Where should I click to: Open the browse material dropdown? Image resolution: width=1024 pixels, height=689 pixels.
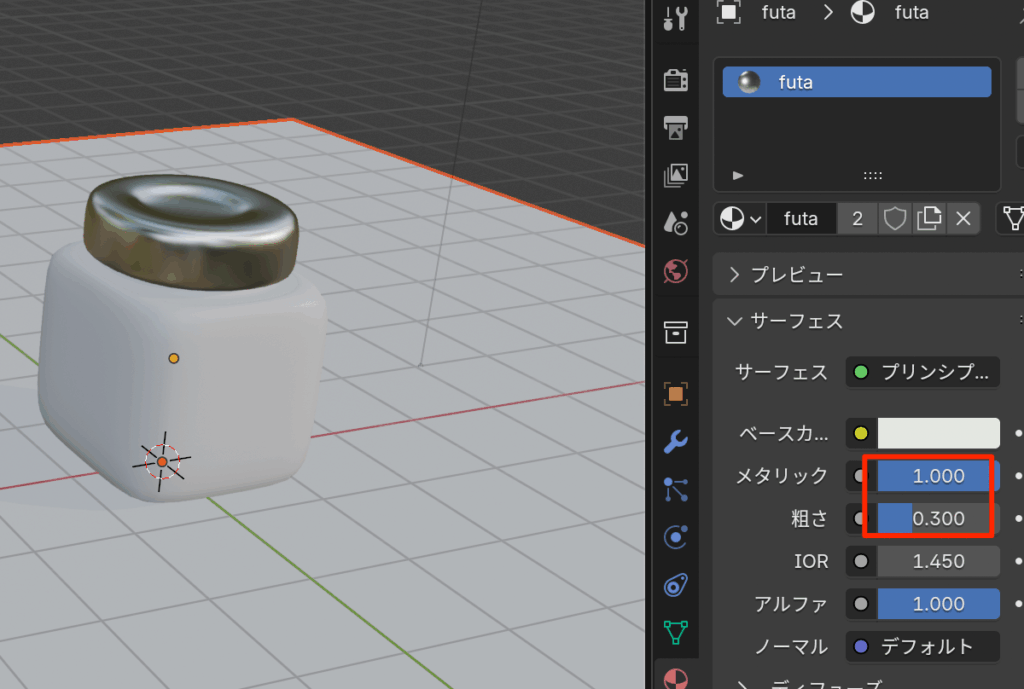[740, 218]
